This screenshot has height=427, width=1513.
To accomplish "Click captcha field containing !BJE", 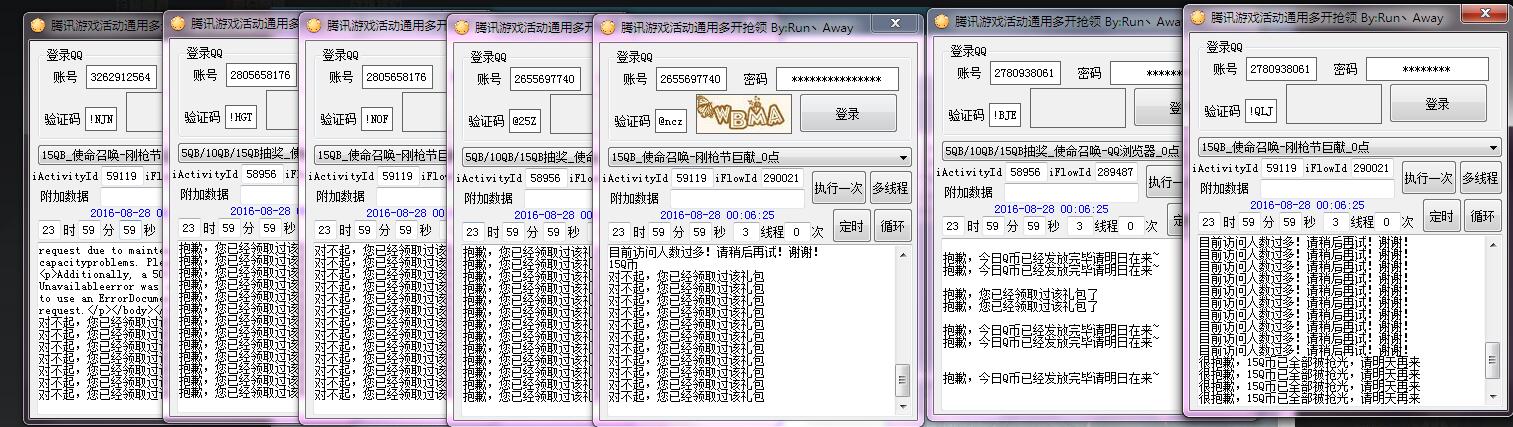I will pos(1005,115).
